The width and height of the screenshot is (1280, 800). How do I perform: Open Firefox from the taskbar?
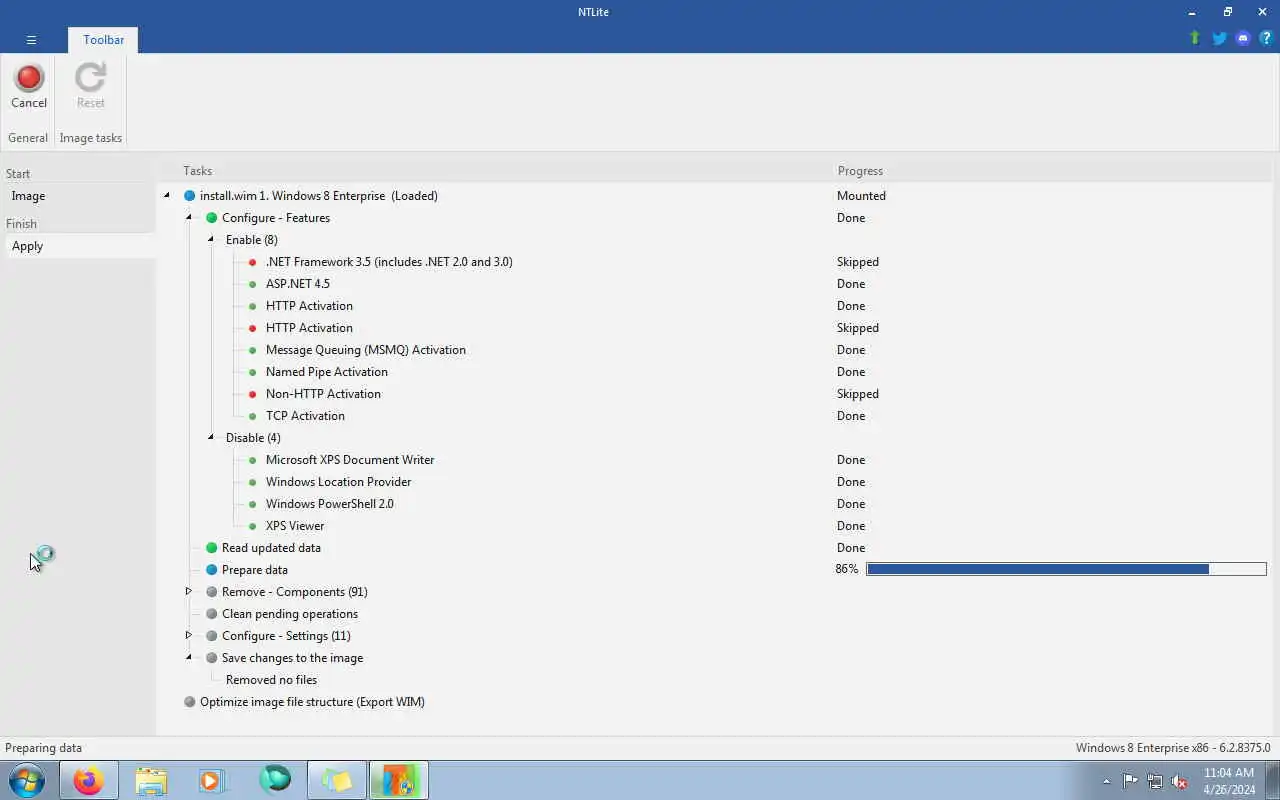coord(88,780)
